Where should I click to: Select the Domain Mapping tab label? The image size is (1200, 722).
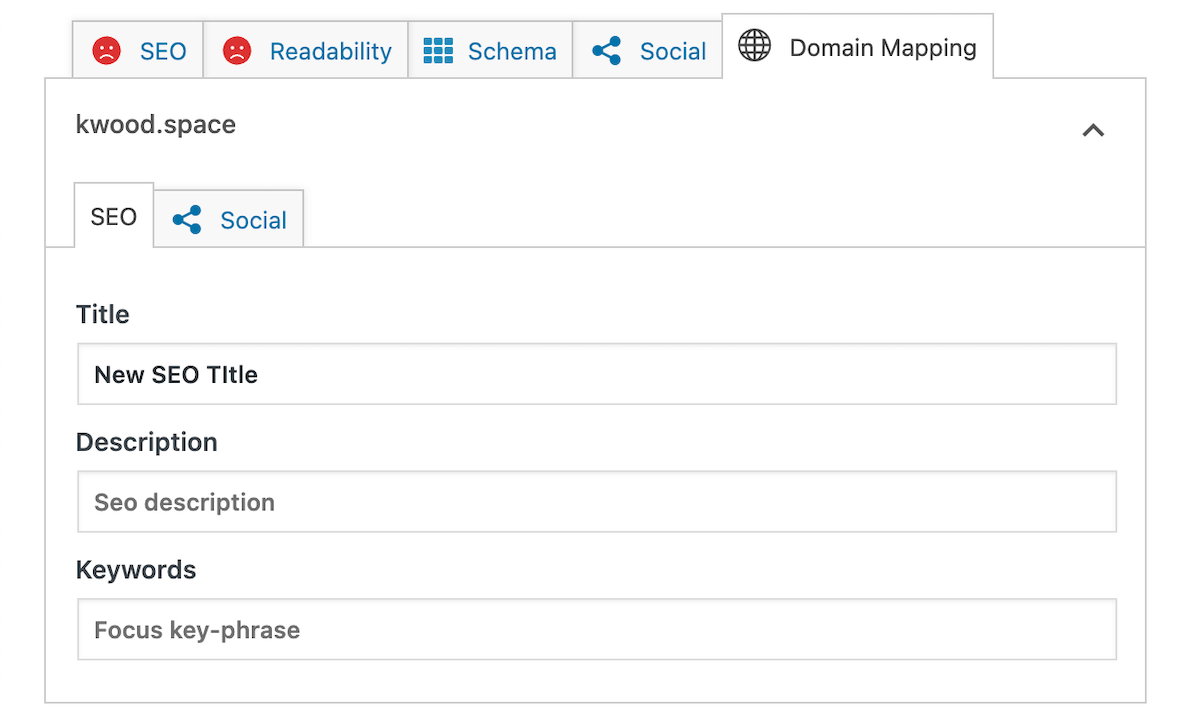pyautogui.click(x=882, y=47)
